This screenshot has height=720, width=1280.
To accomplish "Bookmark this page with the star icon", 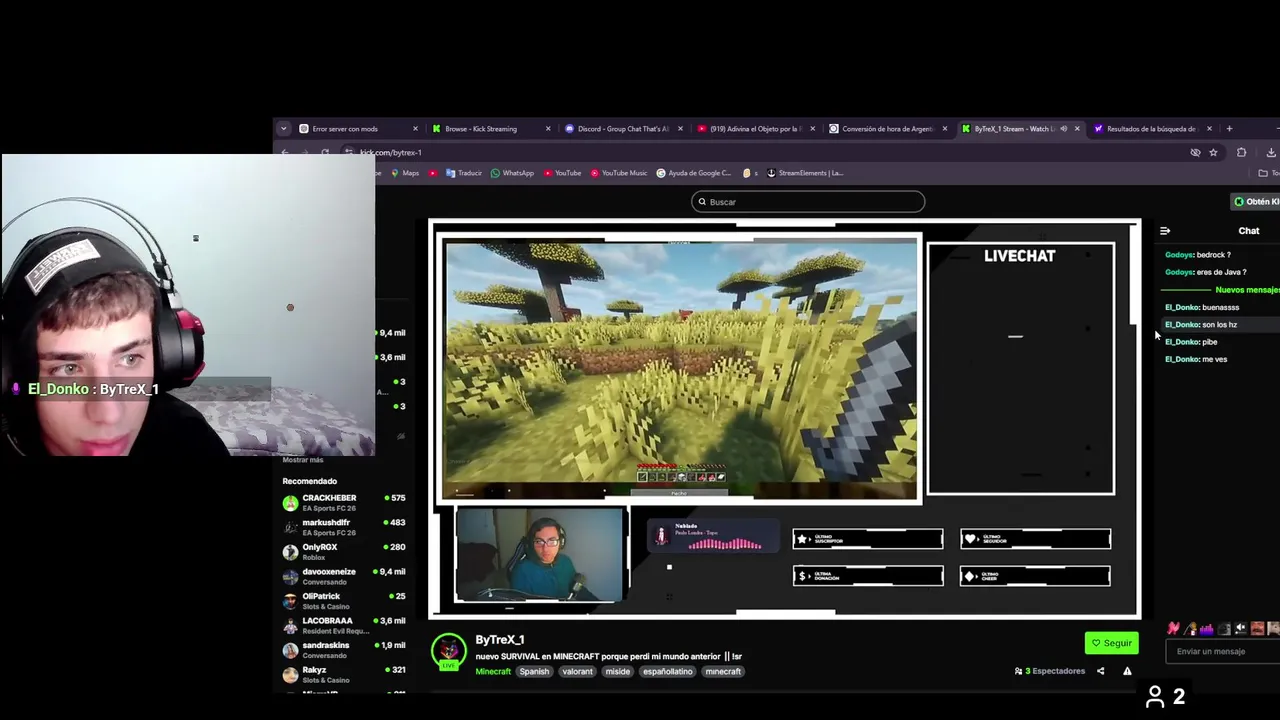I will click(1213, 152).
